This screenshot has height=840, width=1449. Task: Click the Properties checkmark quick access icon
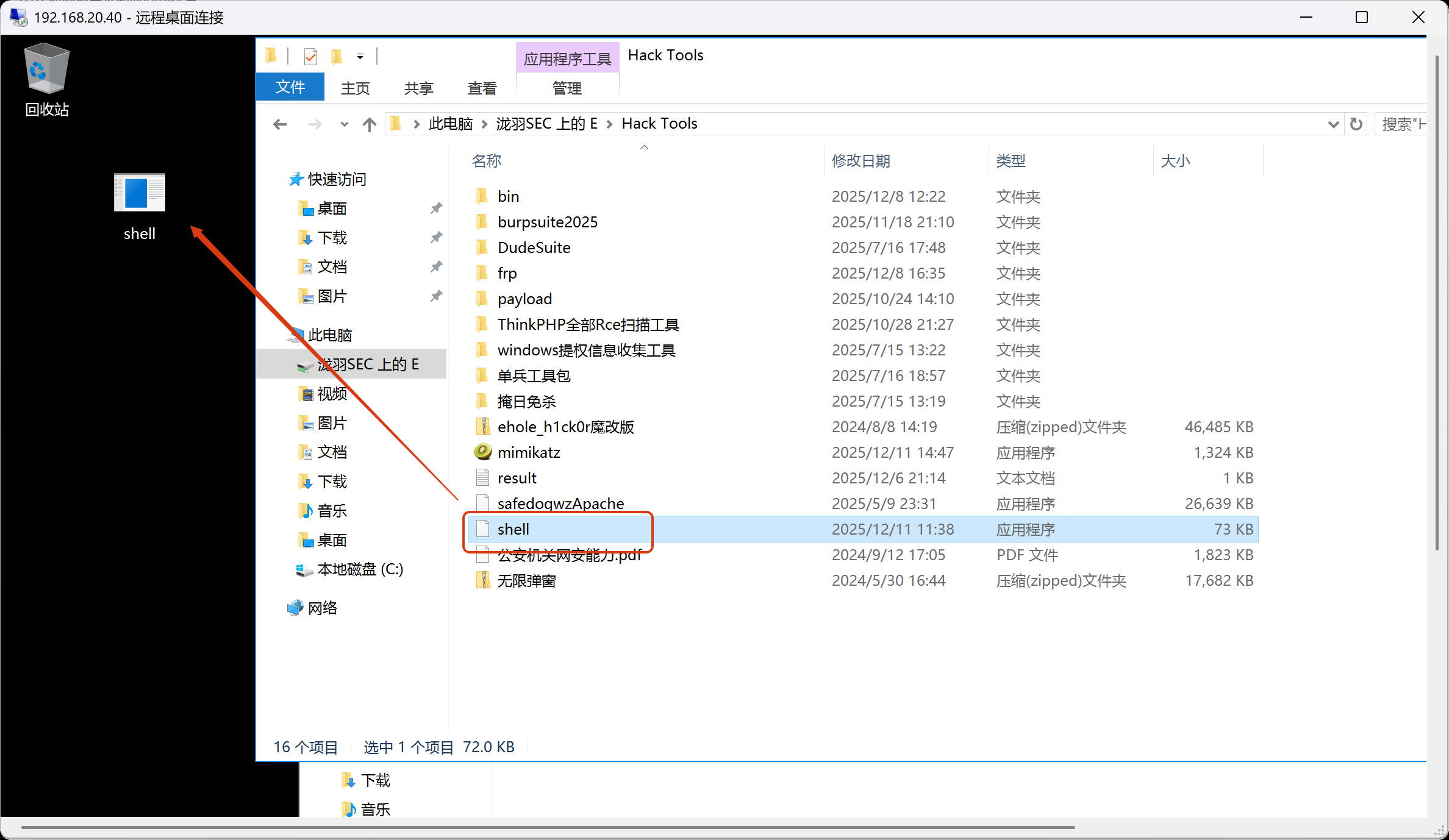[310, 57]
